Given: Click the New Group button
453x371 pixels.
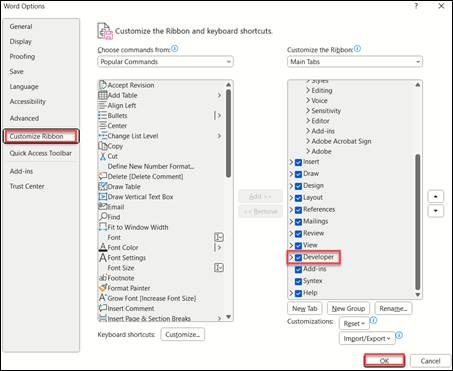Looking at the screenshot, I should [348, 309].
